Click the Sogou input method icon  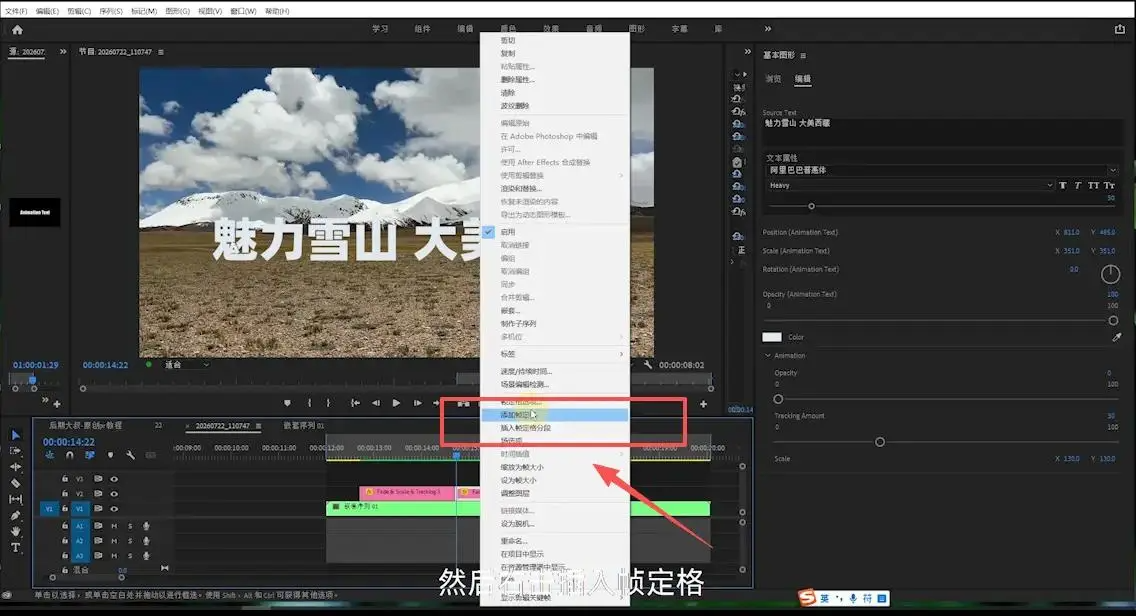[x=807, y=598]
